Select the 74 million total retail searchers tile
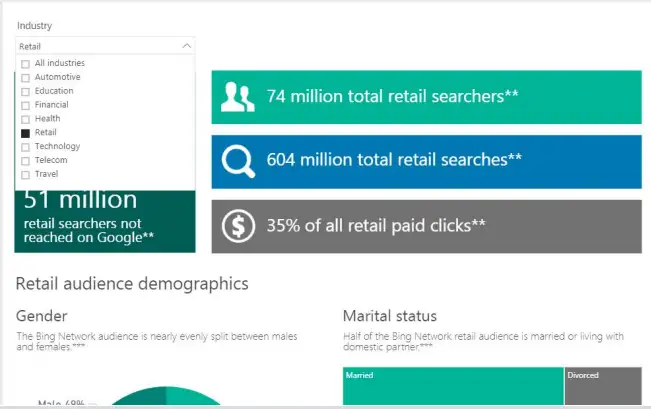This screenshot has width=651, height=409. coord(426,97)
